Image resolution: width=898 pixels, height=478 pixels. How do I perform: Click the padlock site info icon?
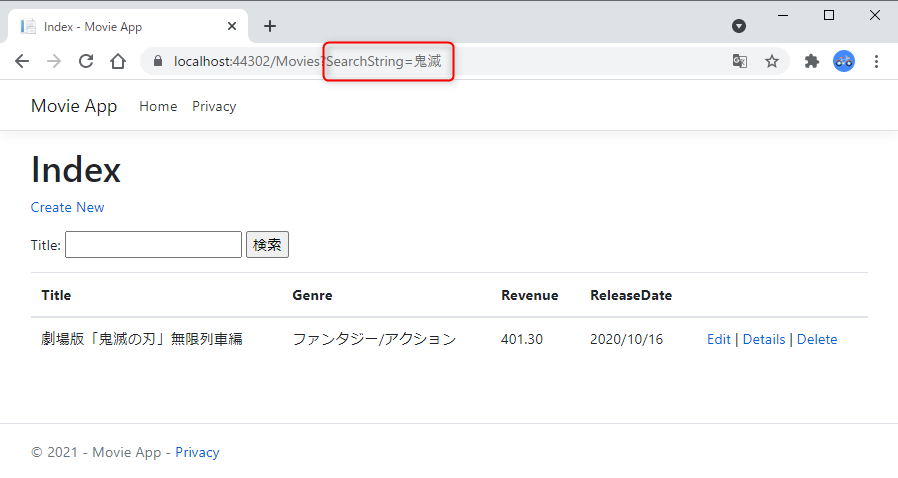[x=158, y=61]
